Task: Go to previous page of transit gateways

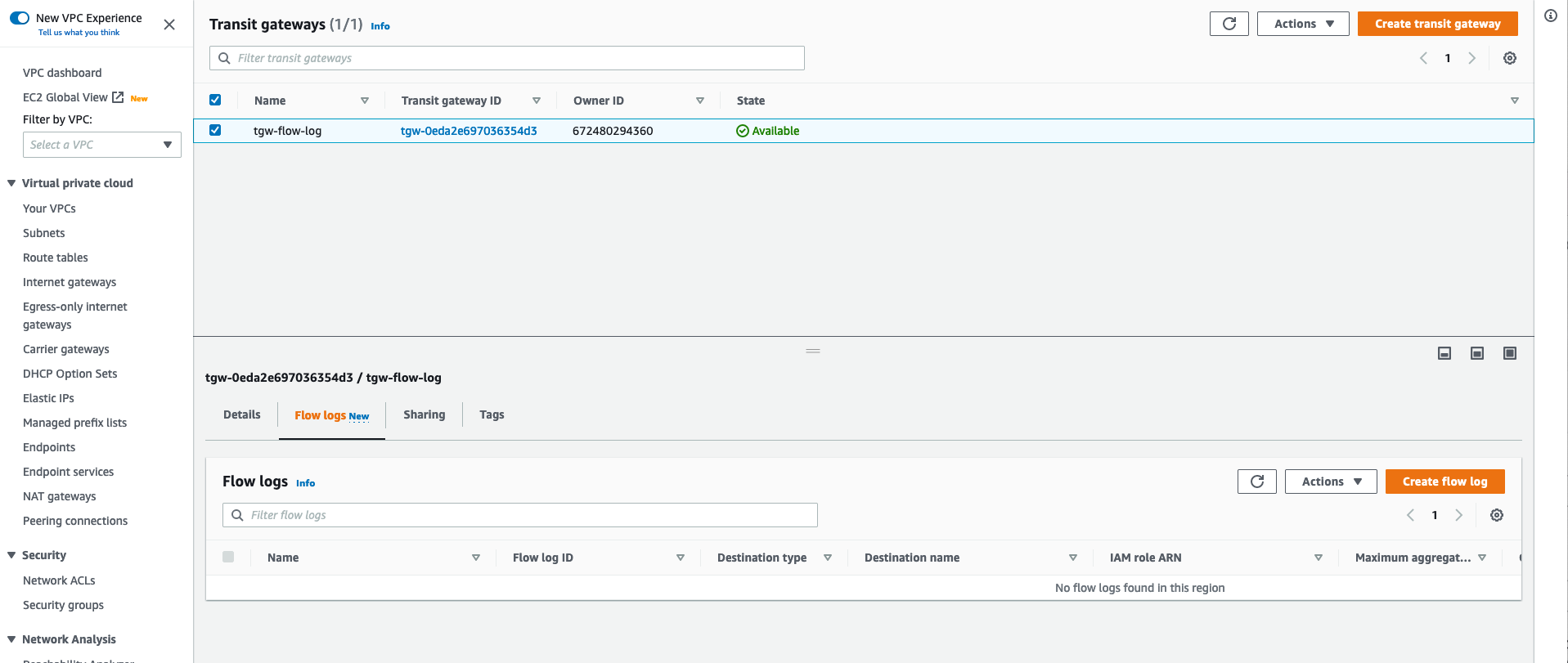Action: click(1423, 58)
